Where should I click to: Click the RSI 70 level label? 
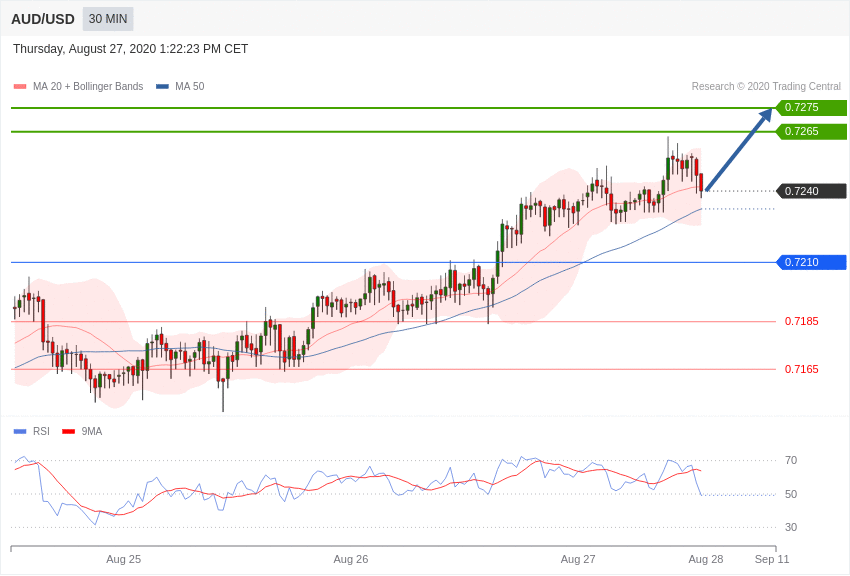[791, 460]
